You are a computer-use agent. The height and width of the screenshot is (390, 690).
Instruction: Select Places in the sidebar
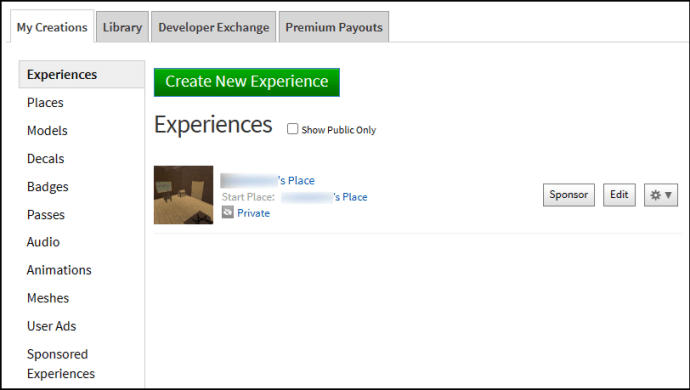45,103
